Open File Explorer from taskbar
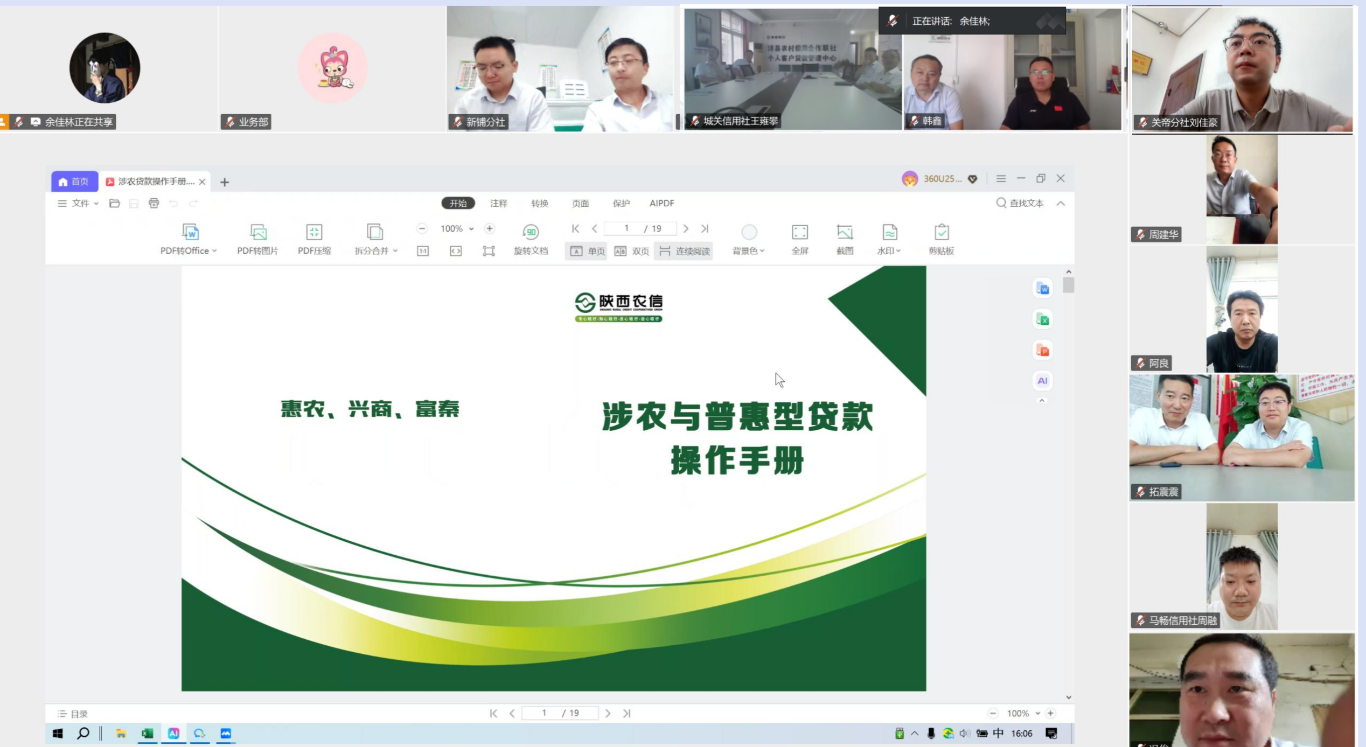The image size is (1366, 747). [x=121, y=733]
